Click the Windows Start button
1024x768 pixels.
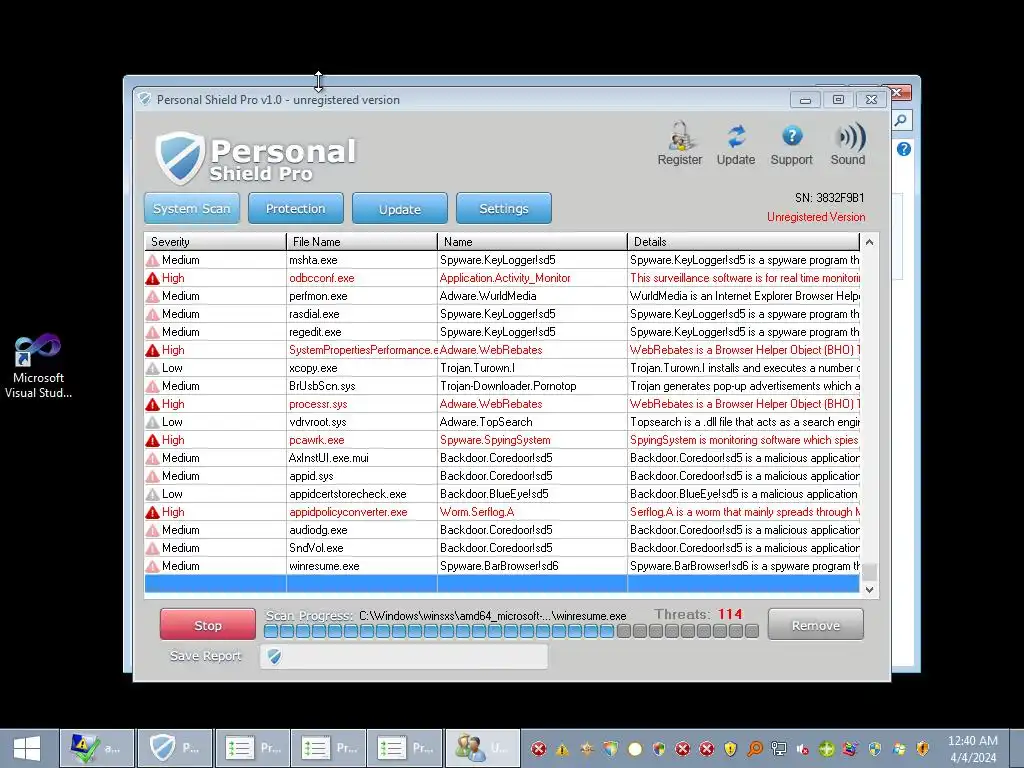coord(27,748)
